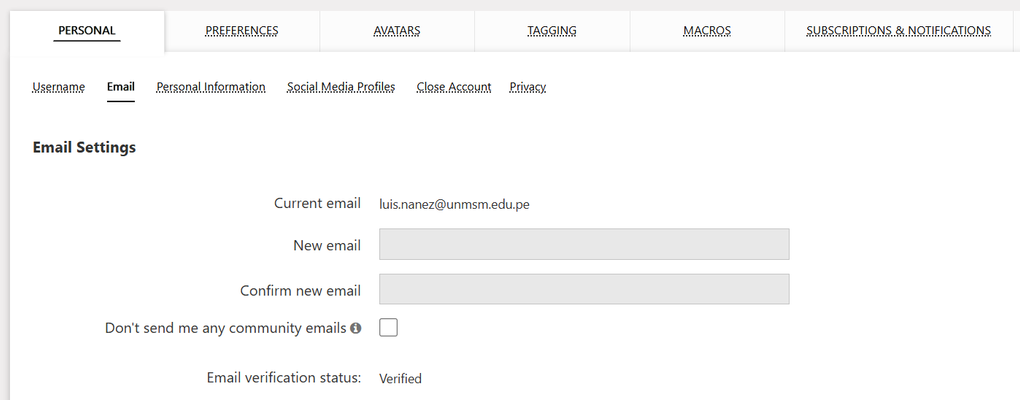Open the Privacy settings link
Image resolution: width=1020 pixels, height=400 pixels.
(528, 87)
